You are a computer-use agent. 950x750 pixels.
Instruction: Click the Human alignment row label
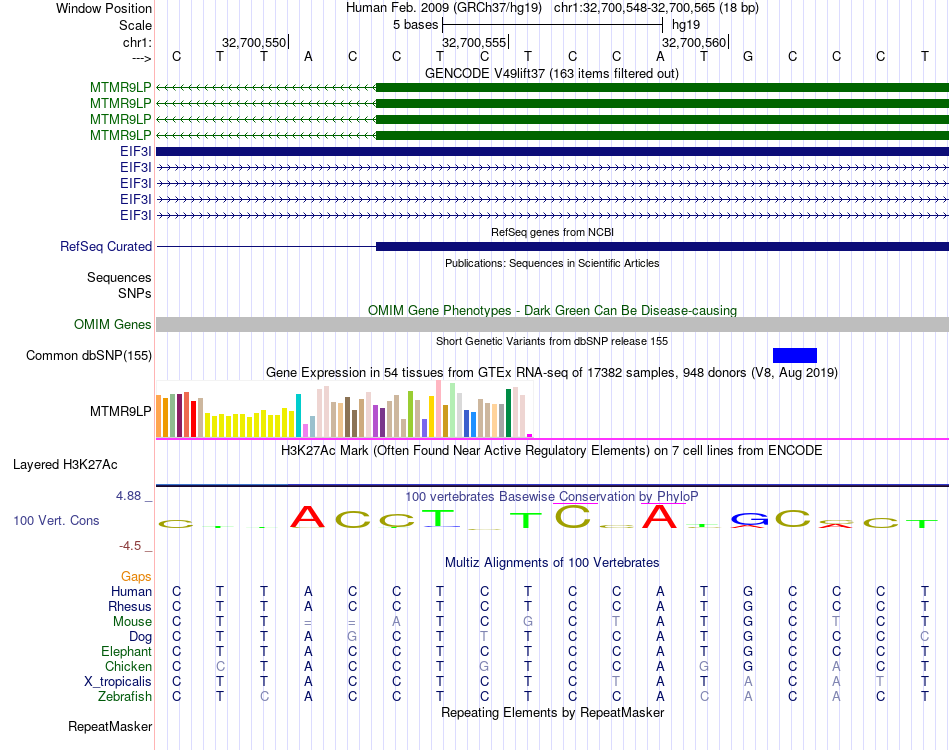coord(131,591)
